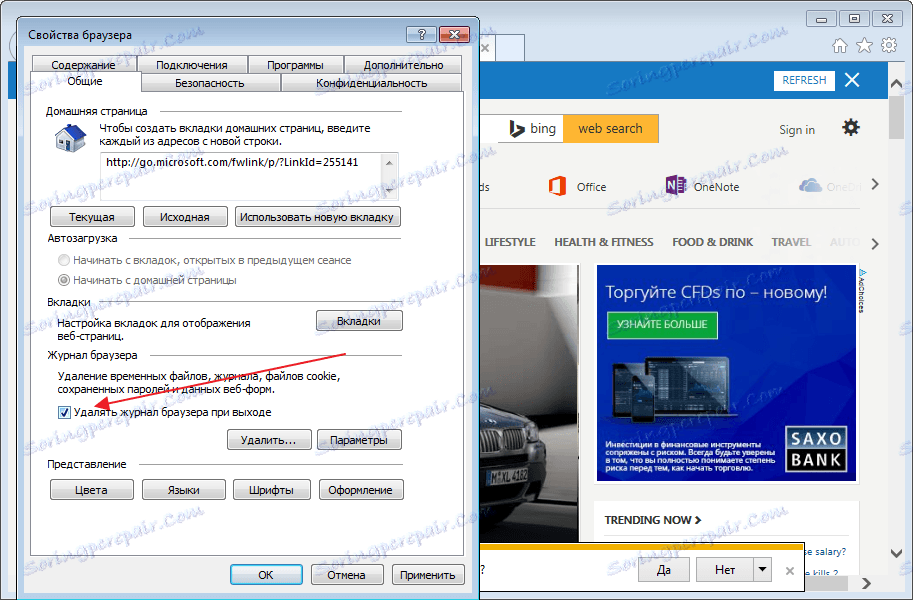Click the SAXO BANK logo in the ad
913x600 pixels.
pos(816,449)
